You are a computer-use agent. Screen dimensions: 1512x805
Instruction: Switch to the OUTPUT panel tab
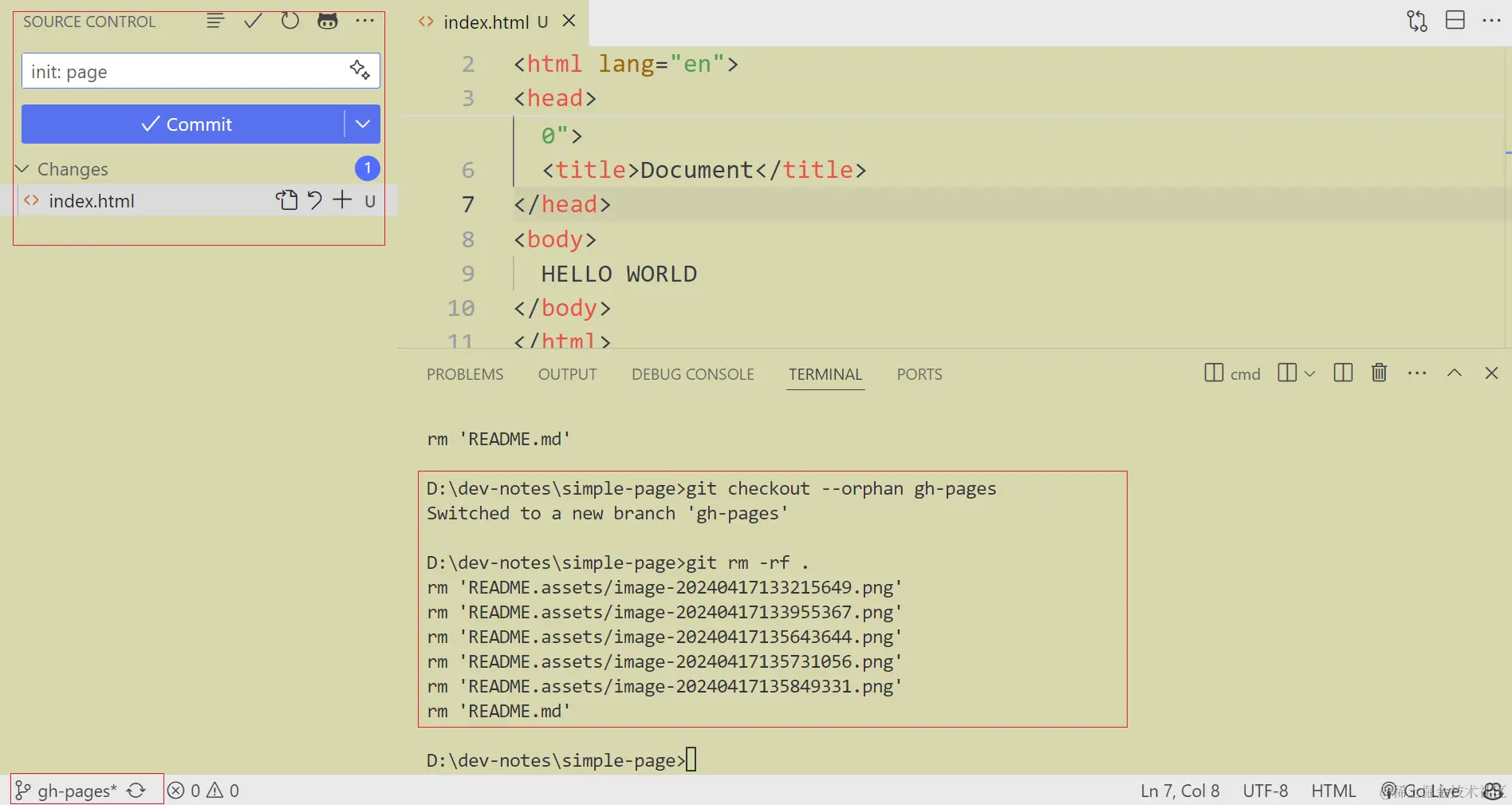click(x=568, y=374)
